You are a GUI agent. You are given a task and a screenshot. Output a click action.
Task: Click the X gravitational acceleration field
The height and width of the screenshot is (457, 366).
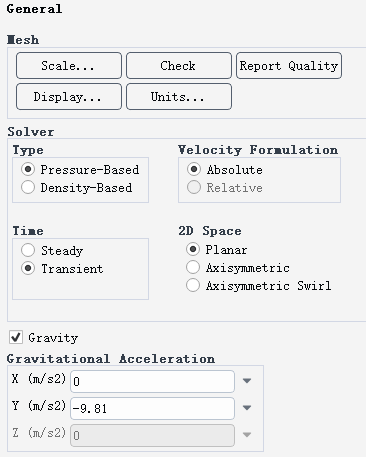coord(152,381)
